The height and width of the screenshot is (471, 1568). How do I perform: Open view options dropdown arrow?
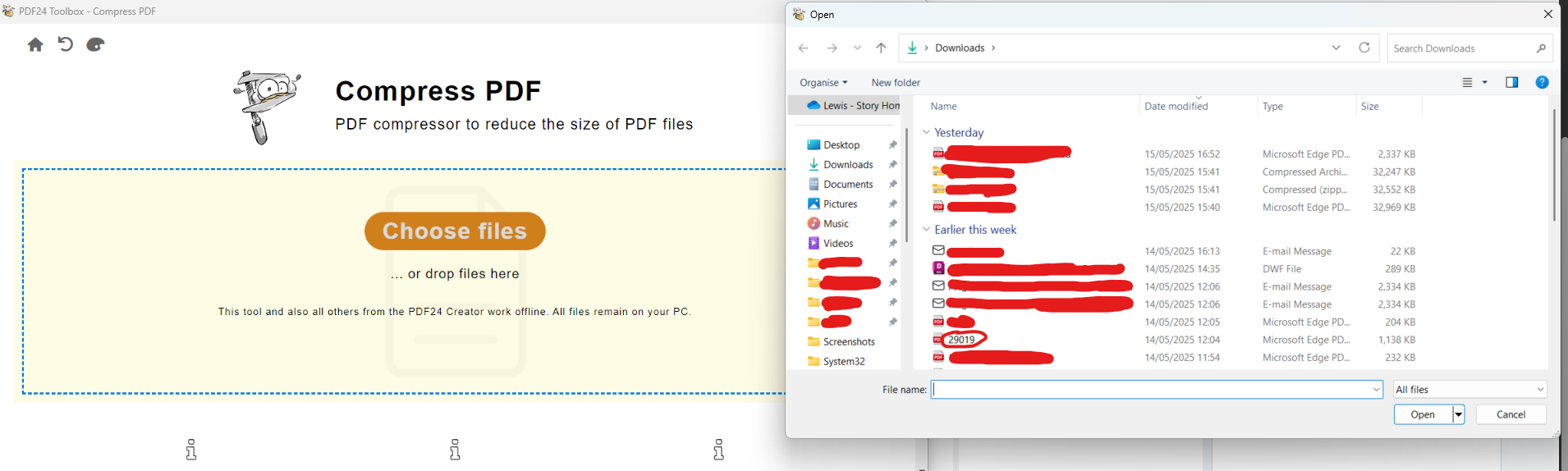[1484, 82]
